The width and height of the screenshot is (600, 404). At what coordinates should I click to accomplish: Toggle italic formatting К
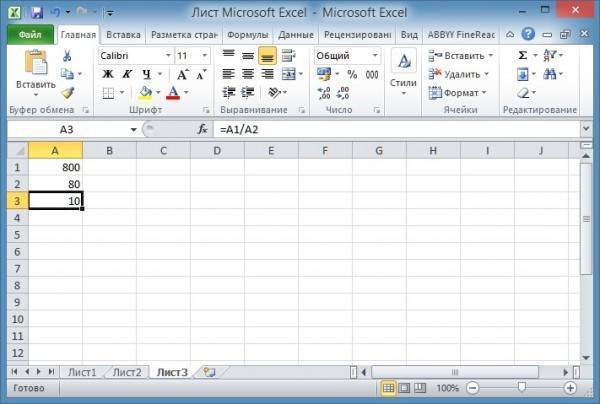click(127, 74)
